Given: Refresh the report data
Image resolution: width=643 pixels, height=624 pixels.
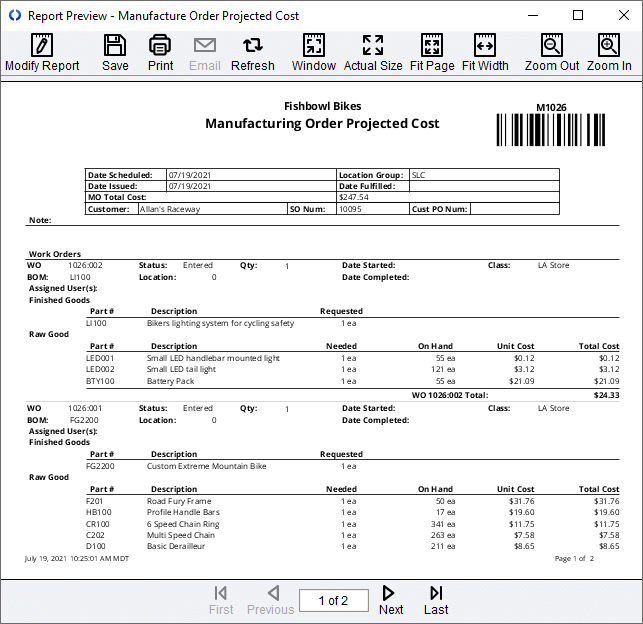Looking at the screenshot, I should [x=253, y=53].
